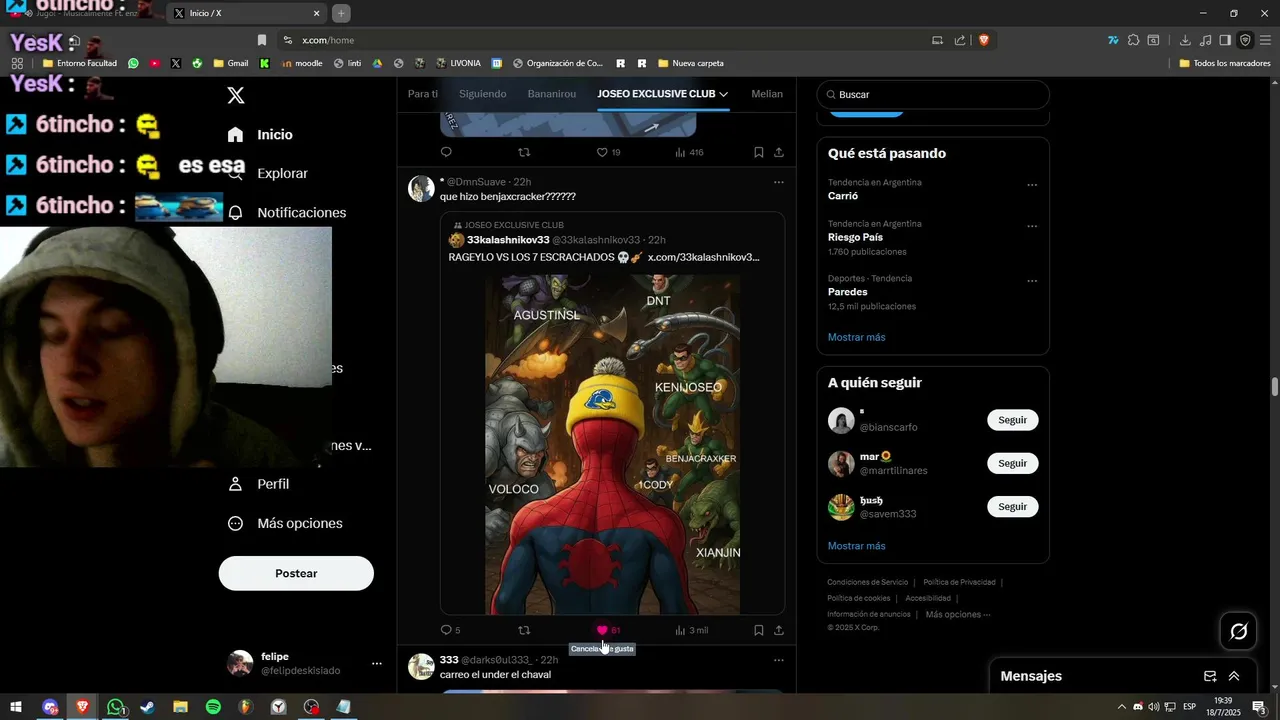Reply to the top post above @DmnSuave
Image resolution: width=1280 pixels, height=720 pixels.
447,152
